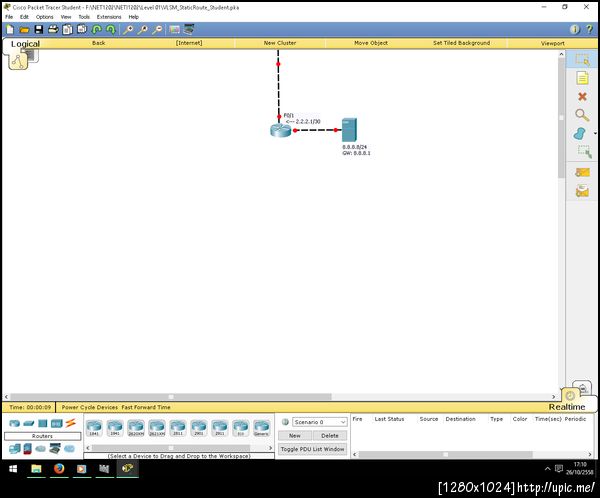Switch to the Logical workspace tab

[25, 44]
